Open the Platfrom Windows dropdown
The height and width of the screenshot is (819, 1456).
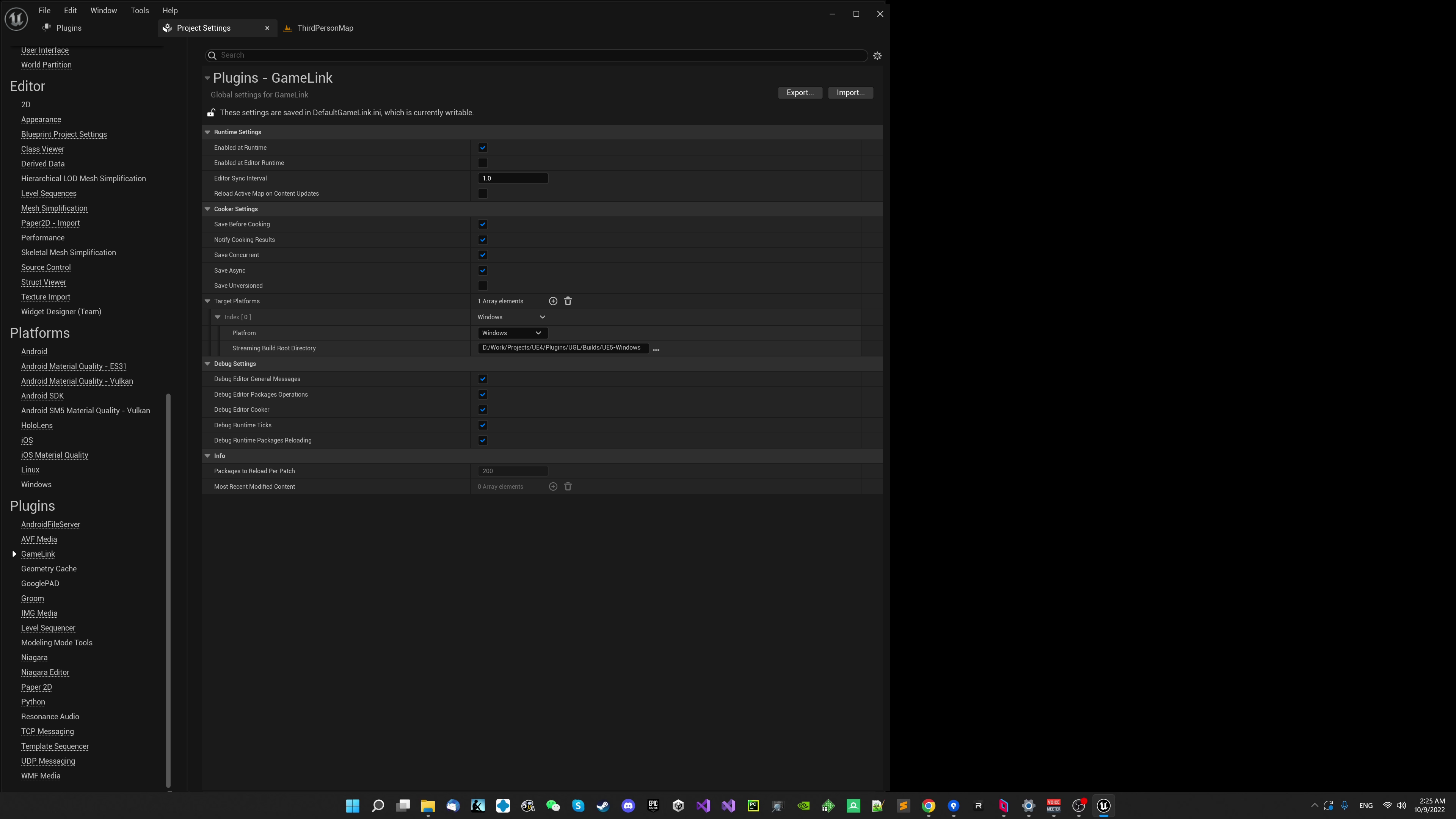513,333
